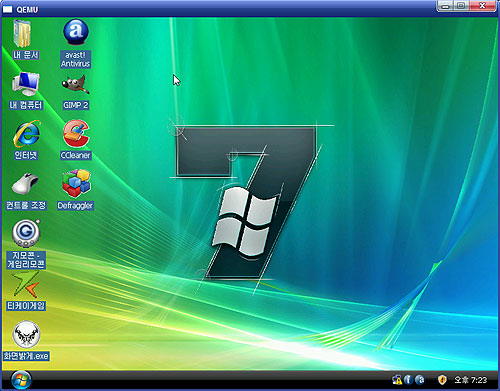Open the security shield alert tray icon

pyautogui.click(x=442, y=380)
